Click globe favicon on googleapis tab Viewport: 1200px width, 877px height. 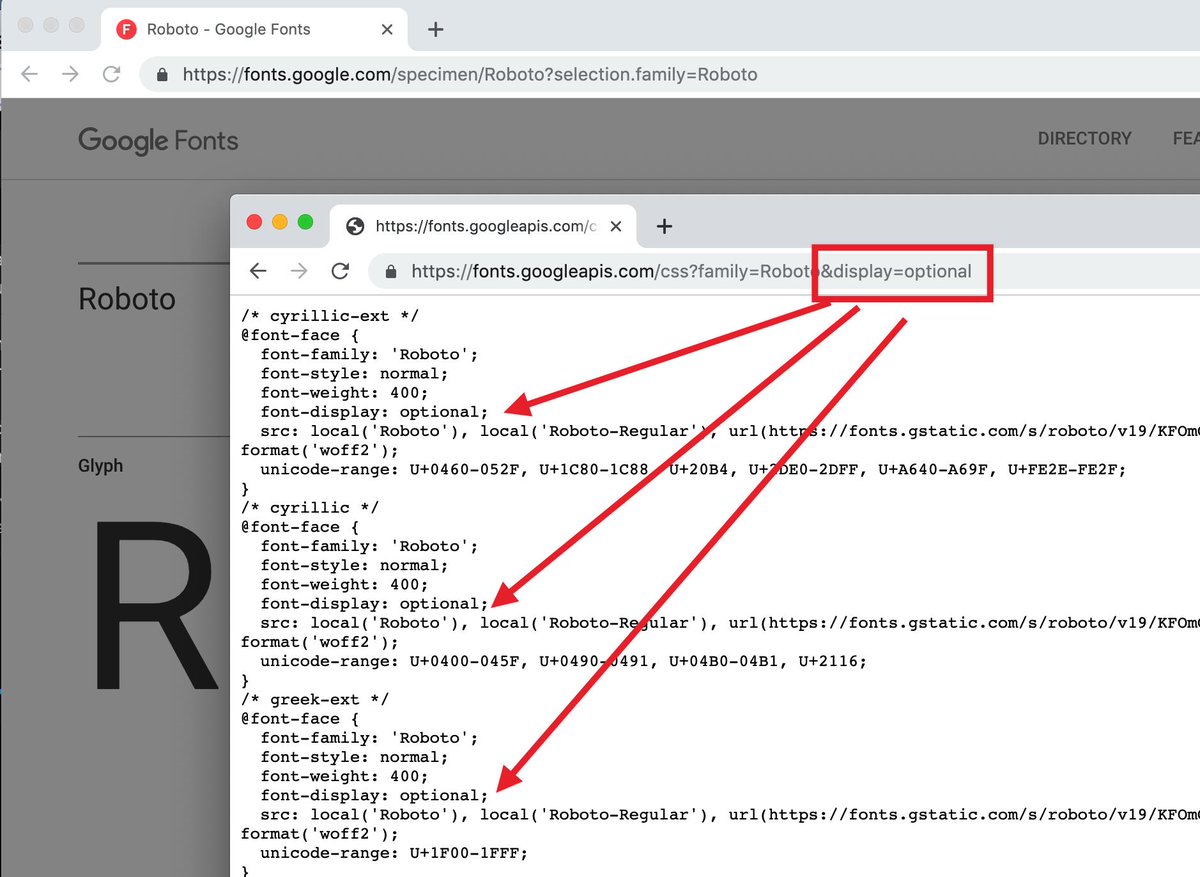(x=354, y=226)
